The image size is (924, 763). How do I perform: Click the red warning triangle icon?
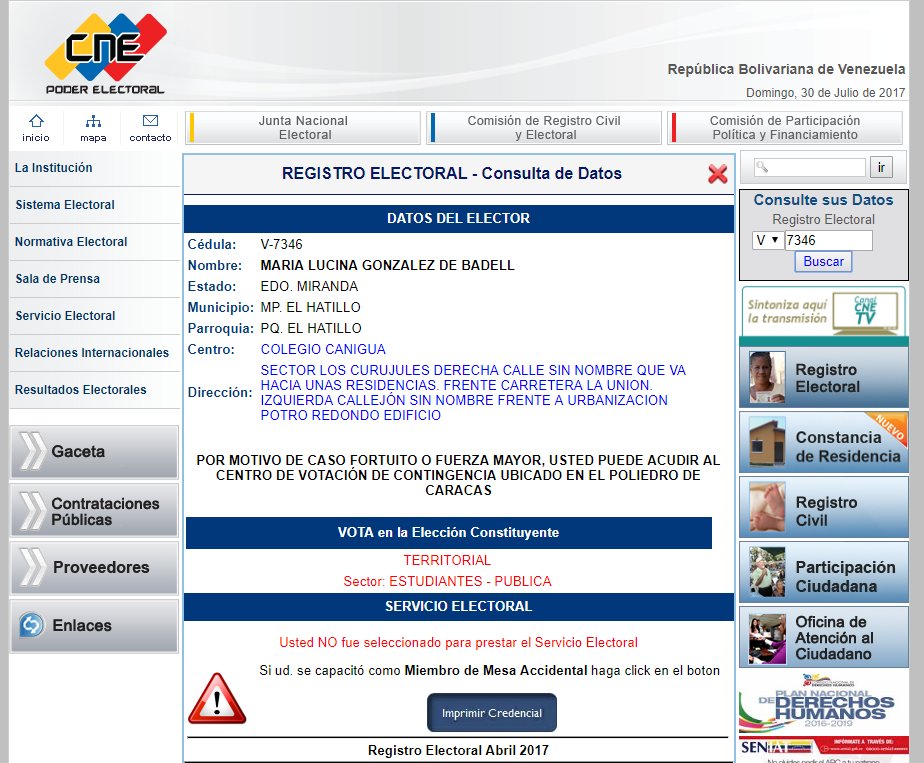pyautogui.click(x=217, y=699)
